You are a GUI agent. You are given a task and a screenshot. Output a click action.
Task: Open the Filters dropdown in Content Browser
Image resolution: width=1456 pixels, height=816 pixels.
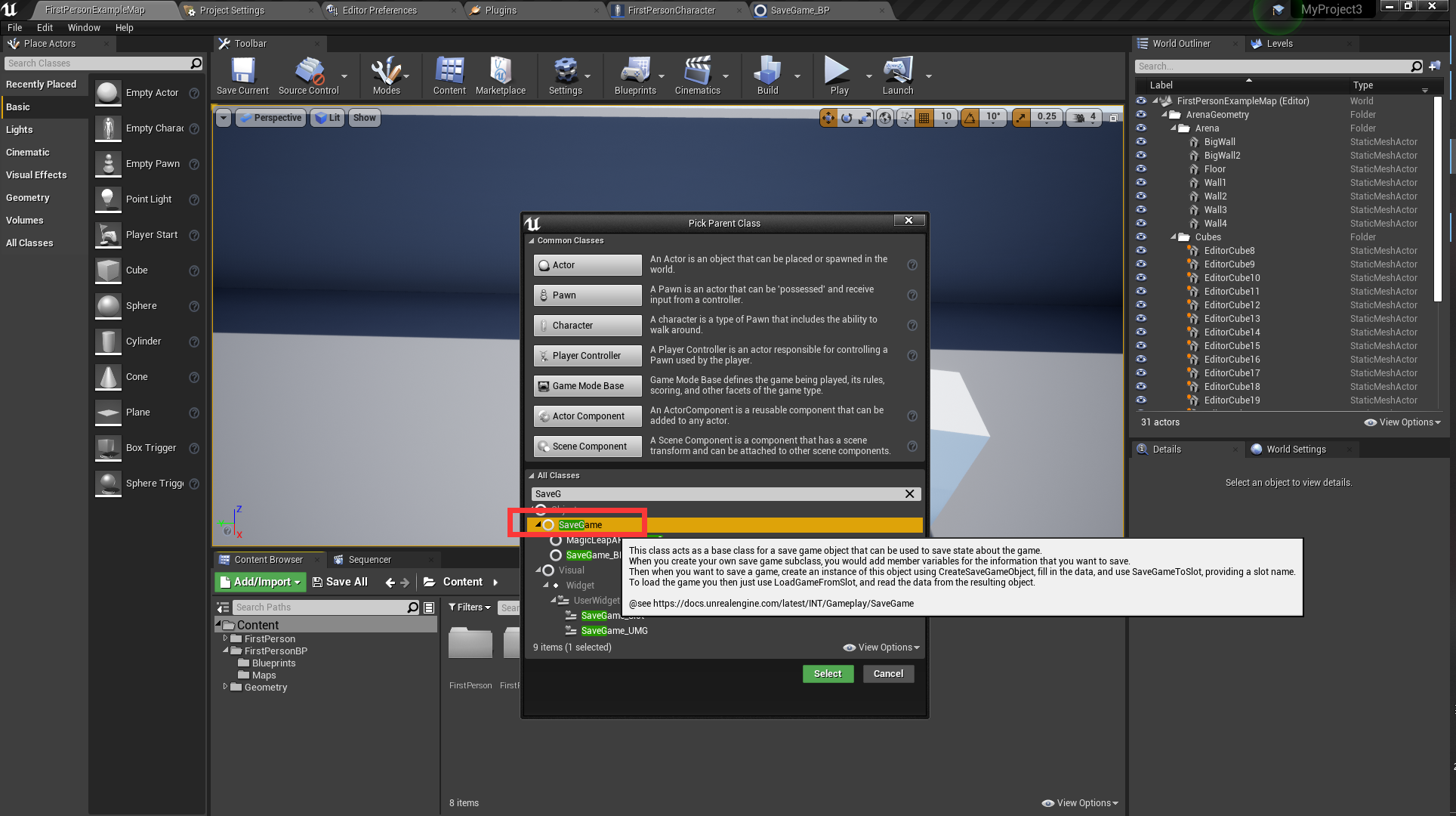(x=470, y=607)
